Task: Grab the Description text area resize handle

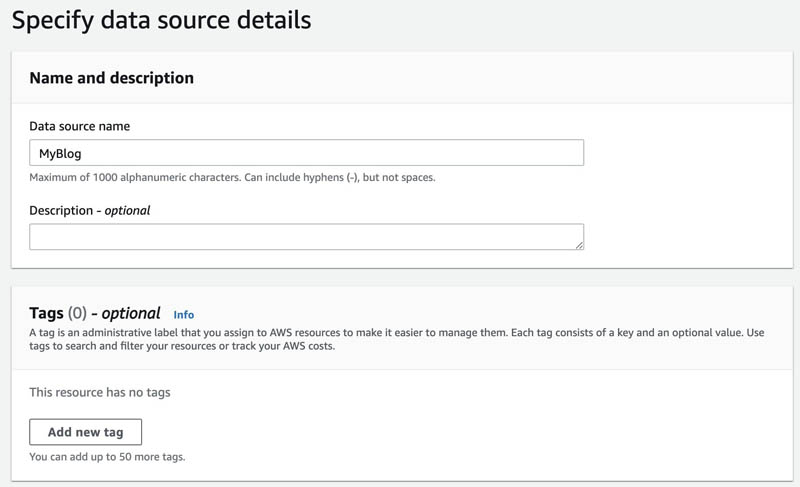Action: coord(579,245)
